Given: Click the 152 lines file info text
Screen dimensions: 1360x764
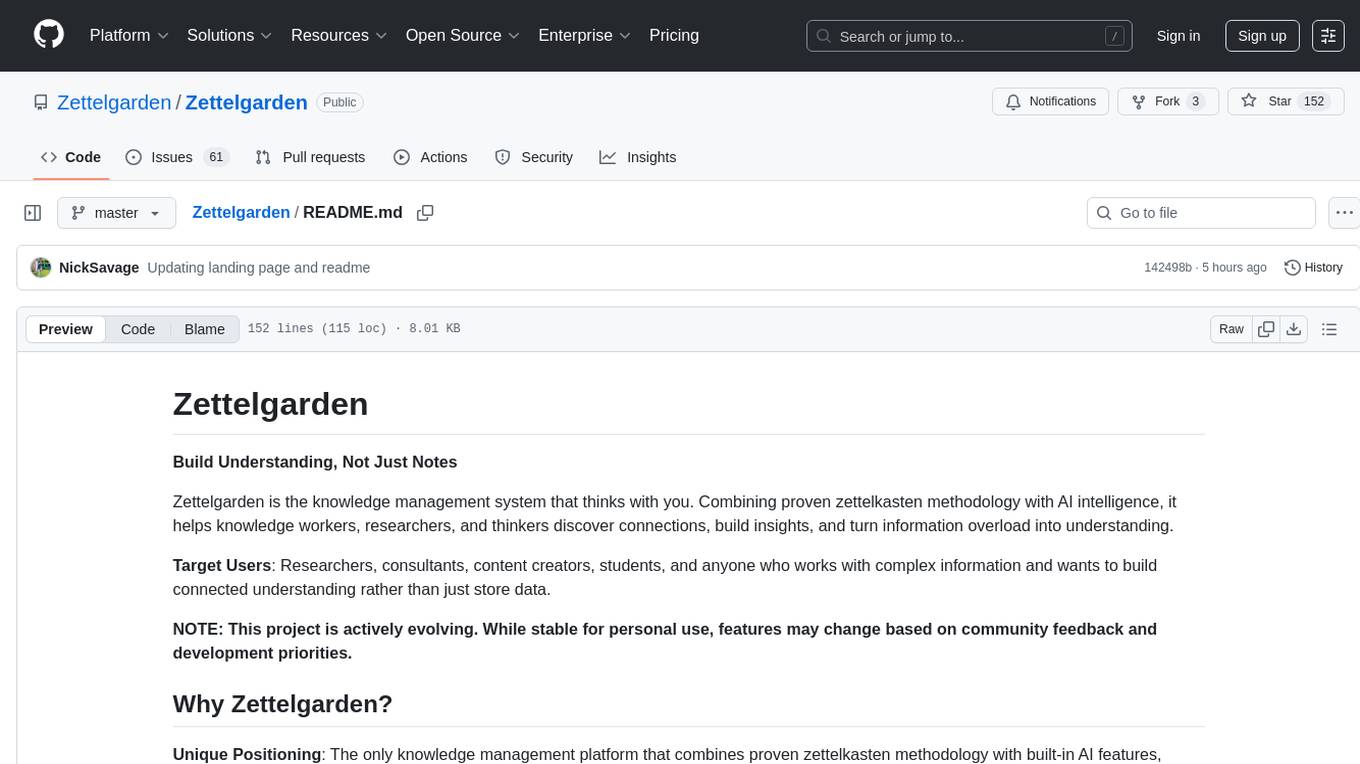Looking at the screenshot, I should point(354,329).
